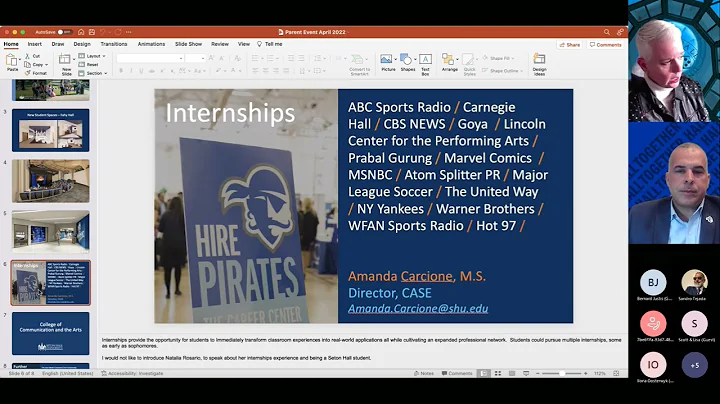Image resolution: width=720 pixels, height=404 pixels.
Task: Click the Copy button in the ribbon
Action: (35, 65)
